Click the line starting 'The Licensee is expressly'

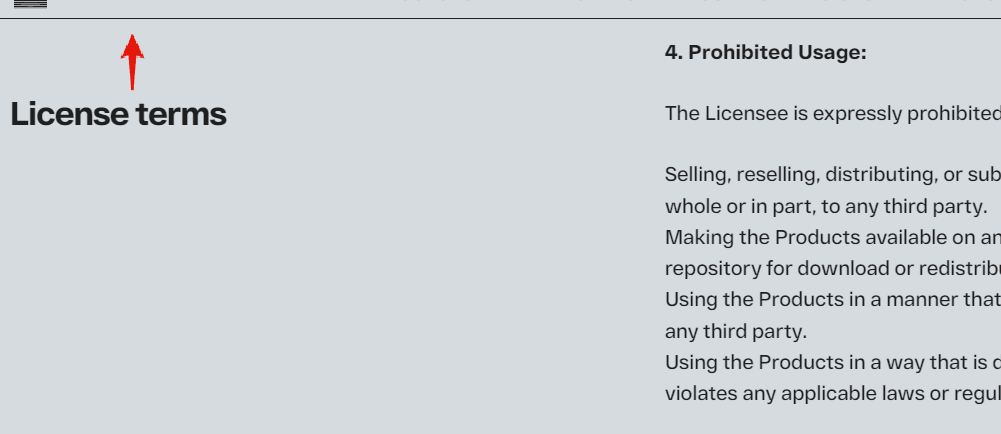coord(832,114)
